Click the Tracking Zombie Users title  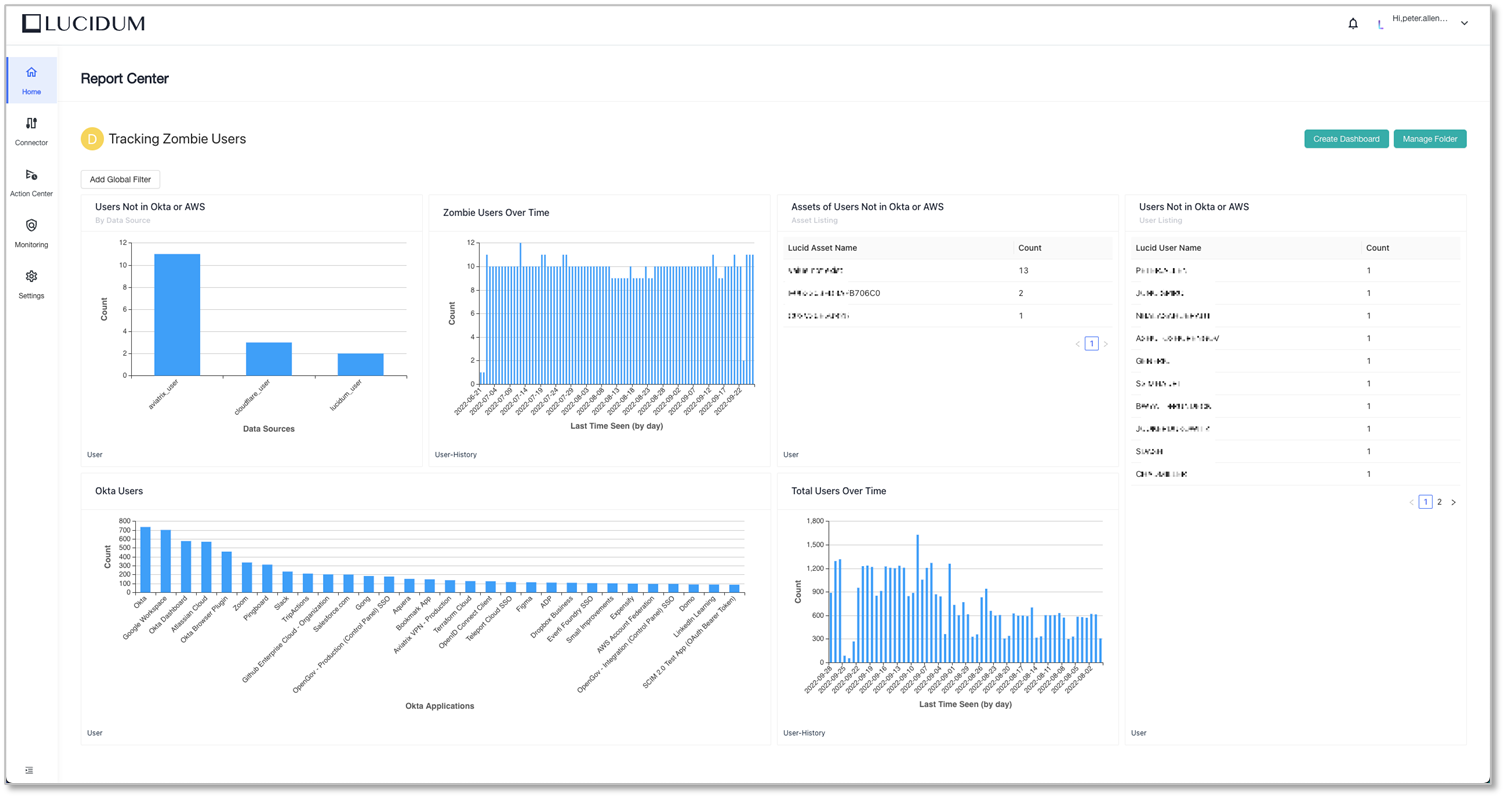177,139
